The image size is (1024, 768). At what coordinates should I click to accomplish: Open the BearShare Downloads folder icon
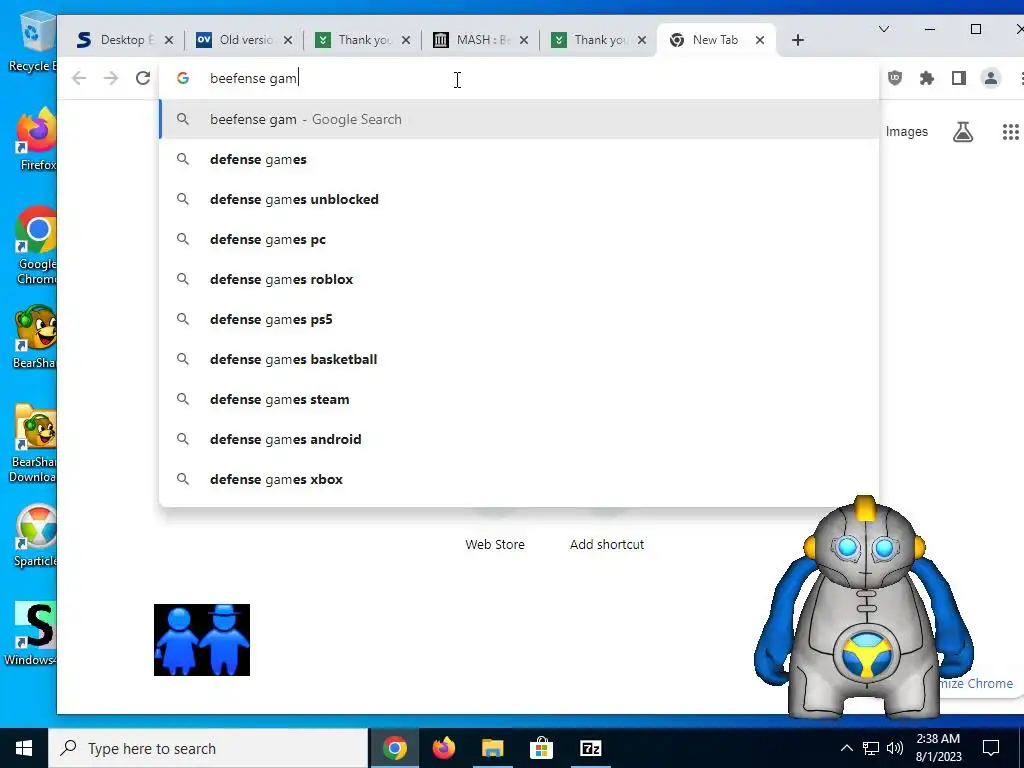tap(34, 444)
